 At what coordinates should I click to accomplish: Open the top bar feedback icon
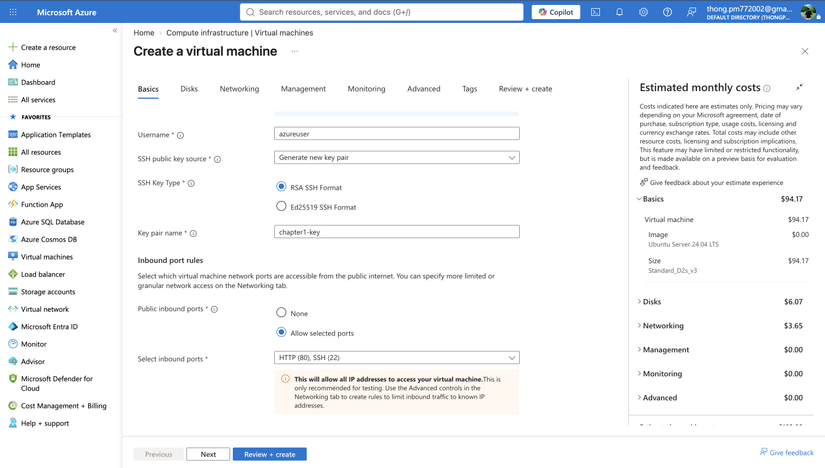(691, 12)
